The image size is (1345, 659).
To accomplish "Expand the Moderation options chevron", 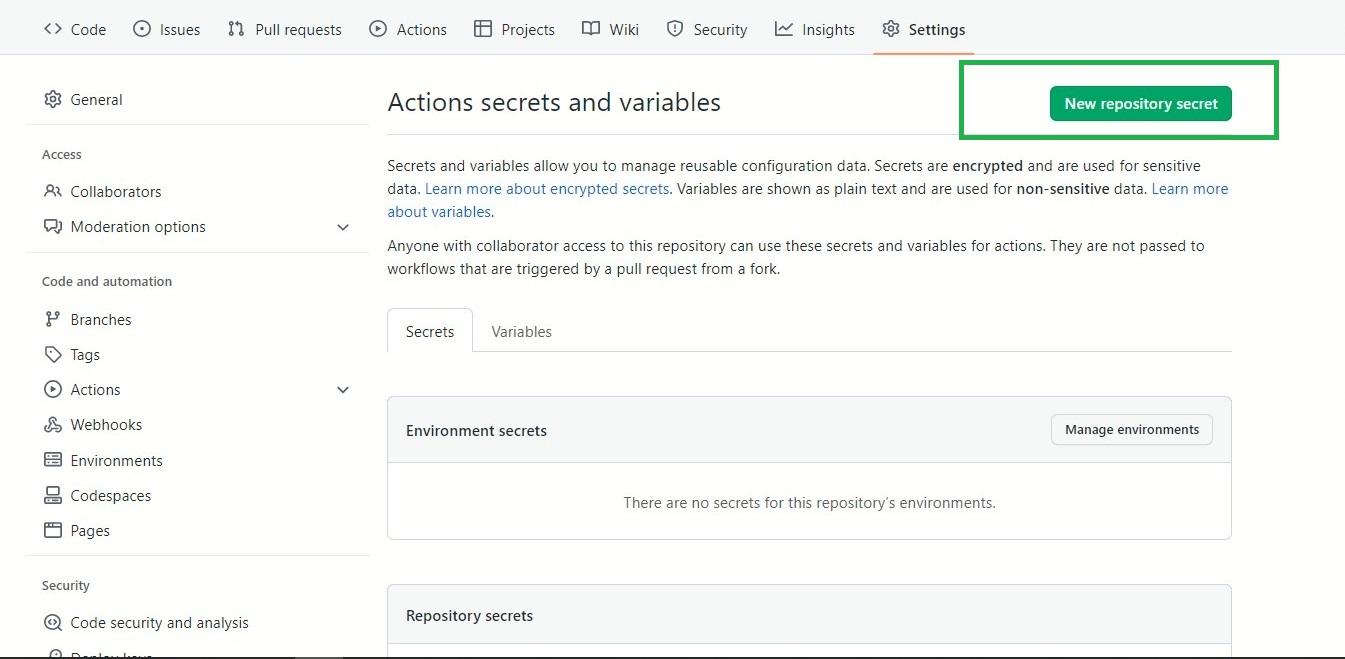I will [343, 227].
